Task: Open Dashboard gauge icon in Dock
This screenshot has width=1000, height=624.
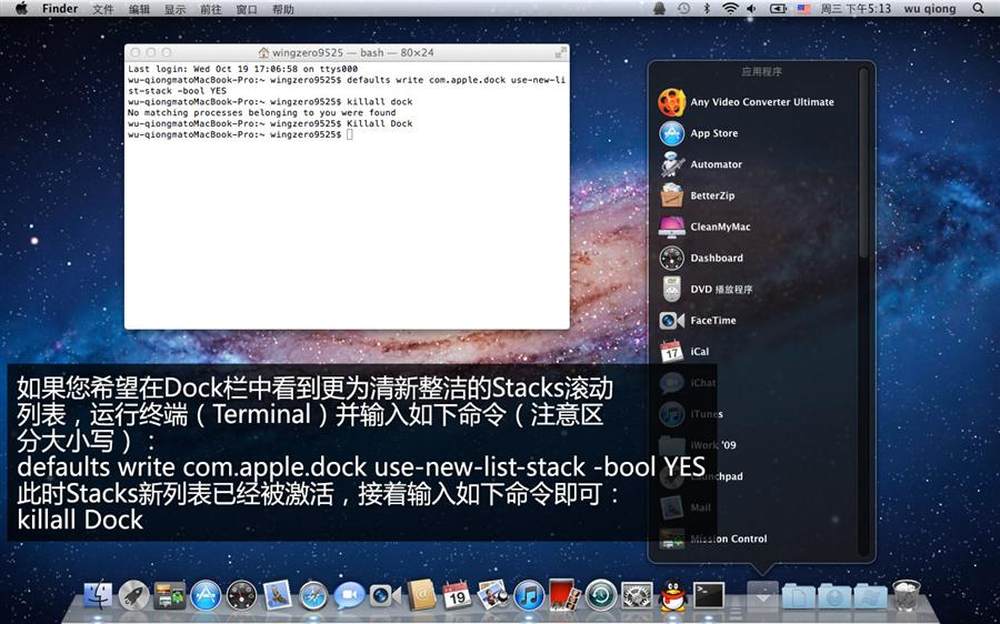Action: 242,596
